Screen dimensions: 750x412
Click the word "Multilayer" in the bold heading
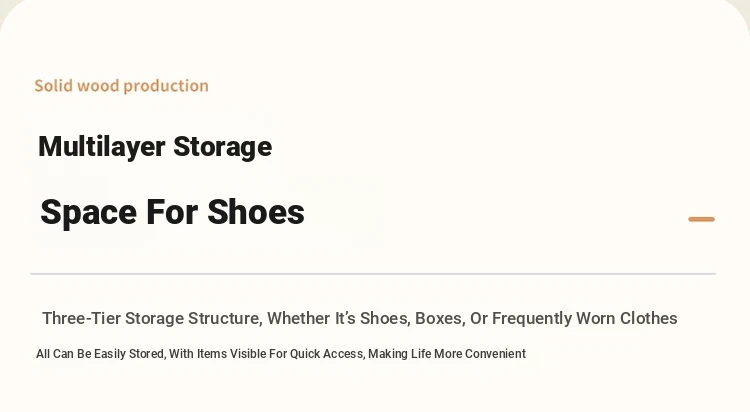[x=101, y=147]
